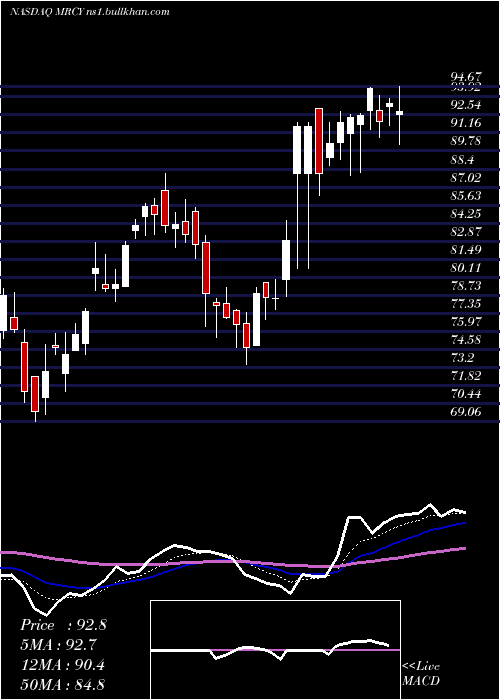This screenshot has height=700, width=500.
Task: Click the 82.87 price axis label
Action: point(466,232)
